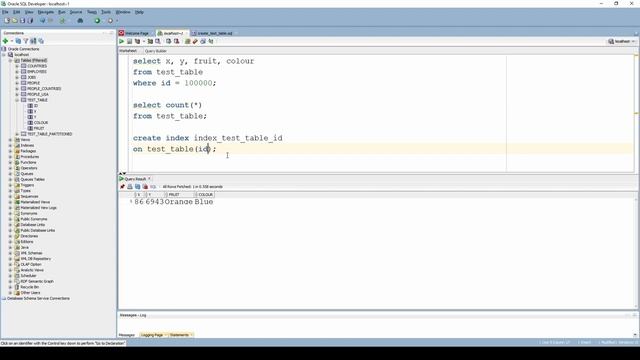Expand the Indexes node
The height and width of the screenshot is (360, 640).
(x=10, y=145)
